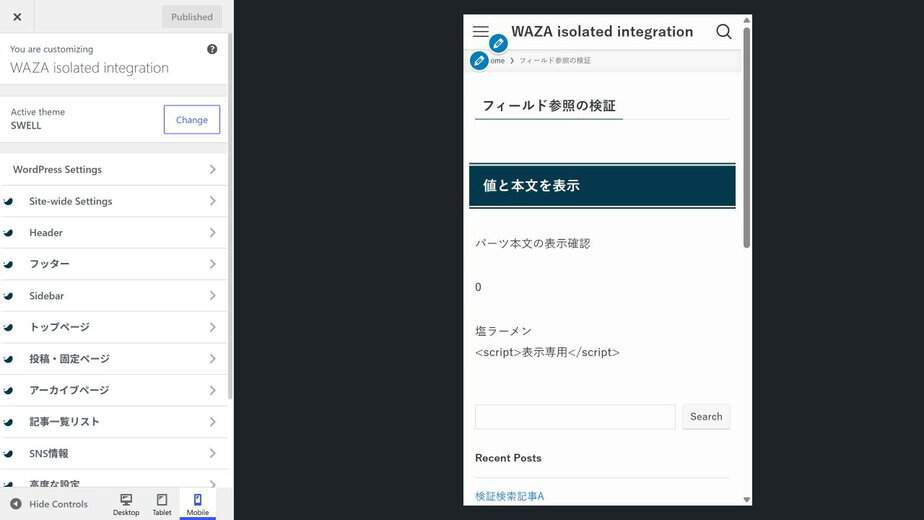
Task: Click the WAZA isolated integration preview title
Action: [602, 32]
